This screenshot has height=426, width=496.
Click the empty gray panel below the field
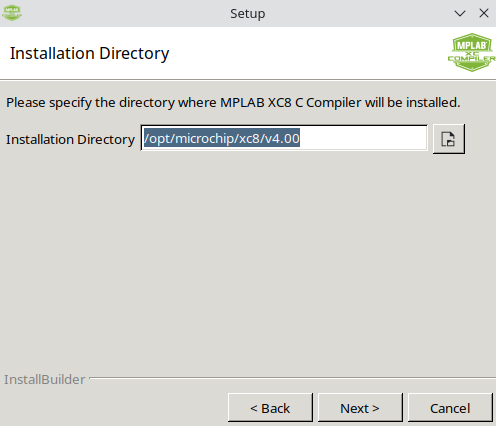coord(248,260)
